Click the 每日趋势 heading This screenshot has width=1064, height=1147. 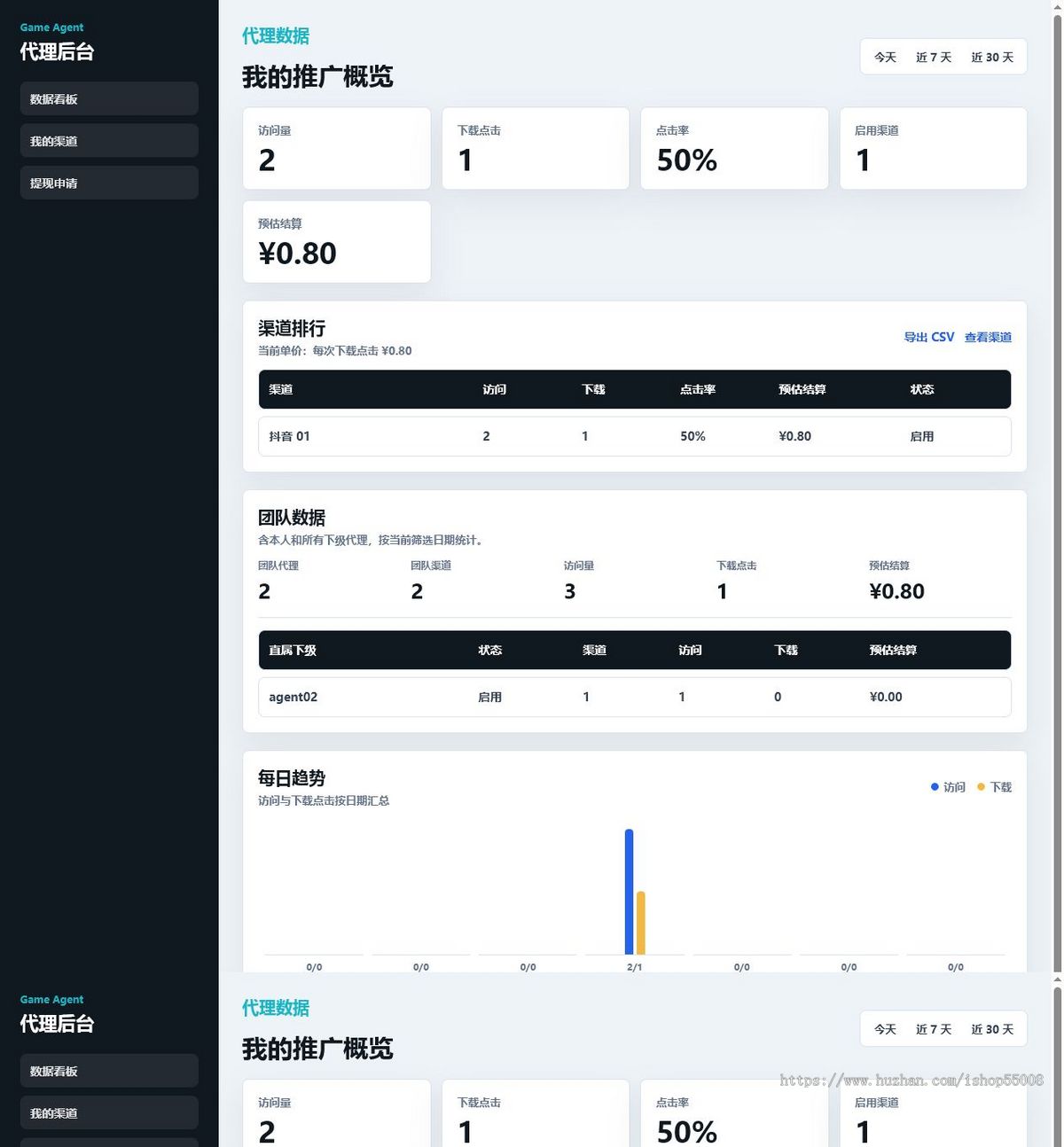[292, 777]
